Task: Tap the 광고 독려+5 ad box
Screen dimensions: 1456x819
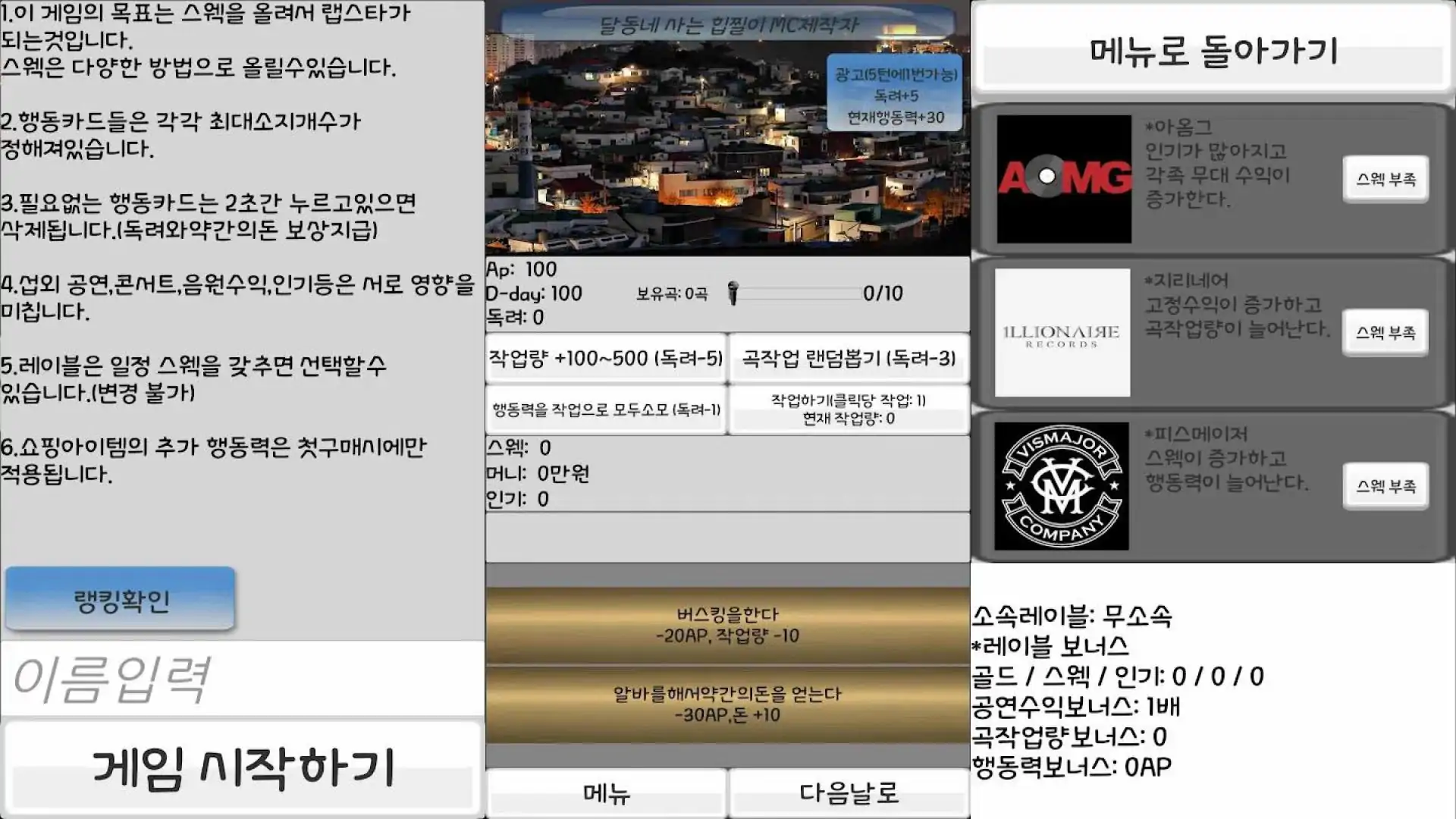Action: 895,96
